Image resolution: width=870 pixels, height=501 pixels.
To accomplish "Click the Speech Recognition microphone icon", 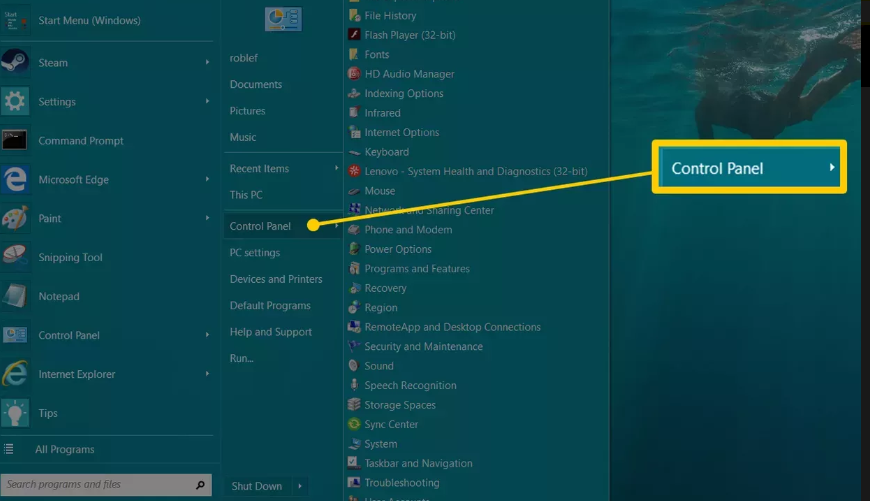I will click(354, 384).
